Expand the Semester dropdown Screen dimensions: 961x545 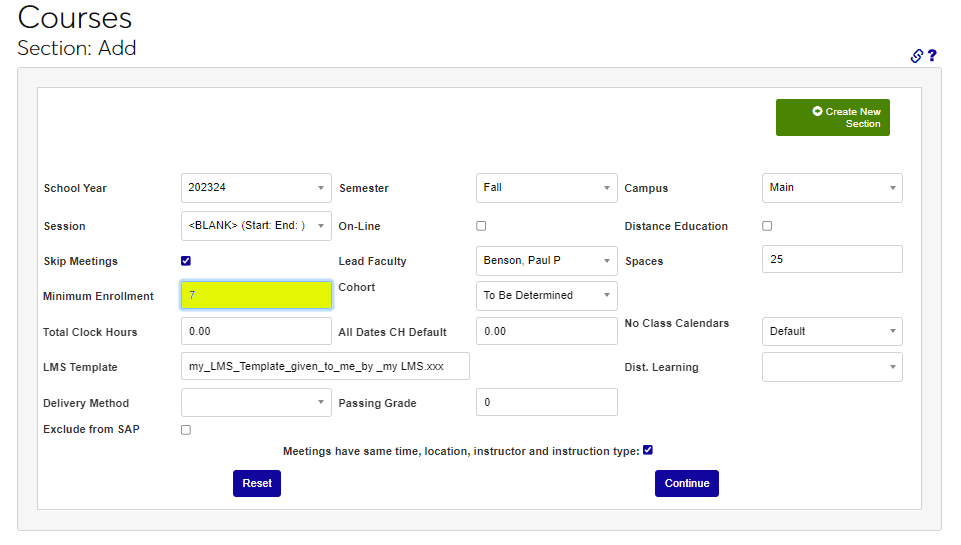pyautogui.click(x=546, y=188)
